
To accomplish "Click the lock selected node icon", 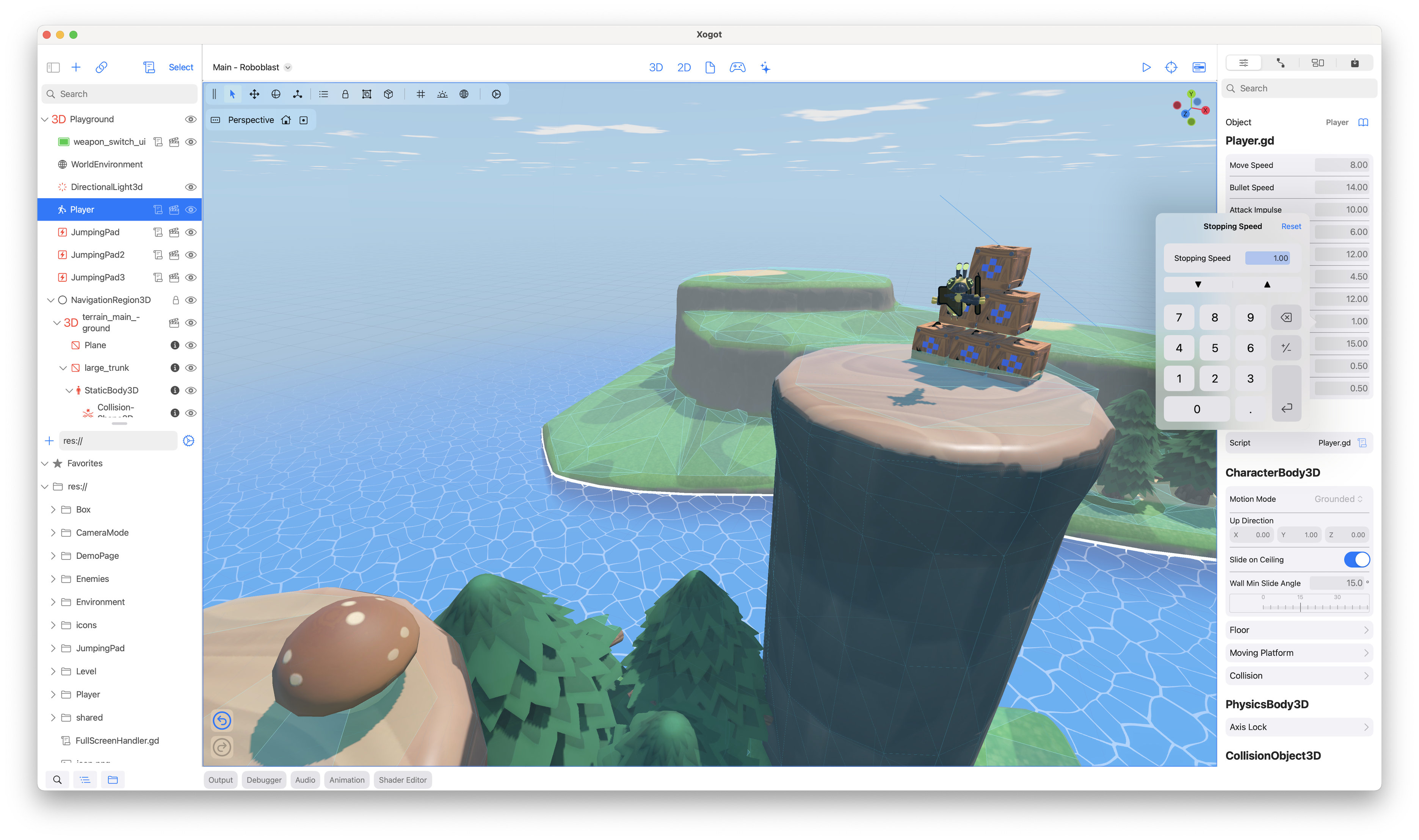I will coord(345,94).
